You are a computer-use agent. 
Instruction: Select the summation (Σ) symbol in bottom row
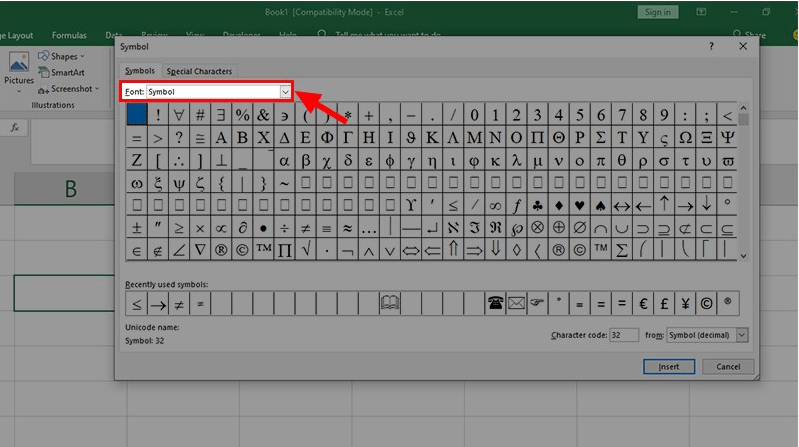pos(622,250)
